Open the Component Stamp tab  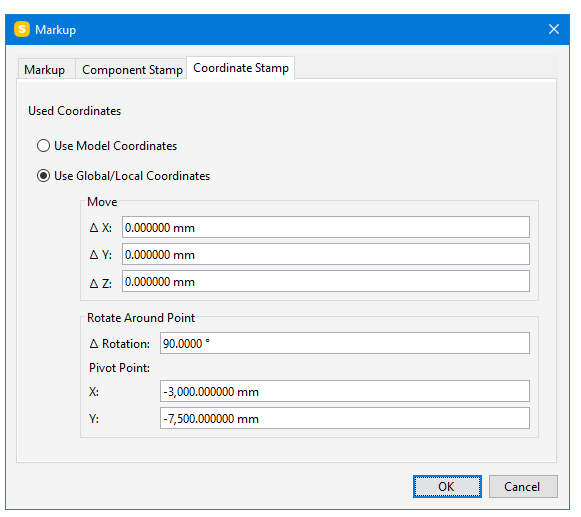tap(132, 69)
